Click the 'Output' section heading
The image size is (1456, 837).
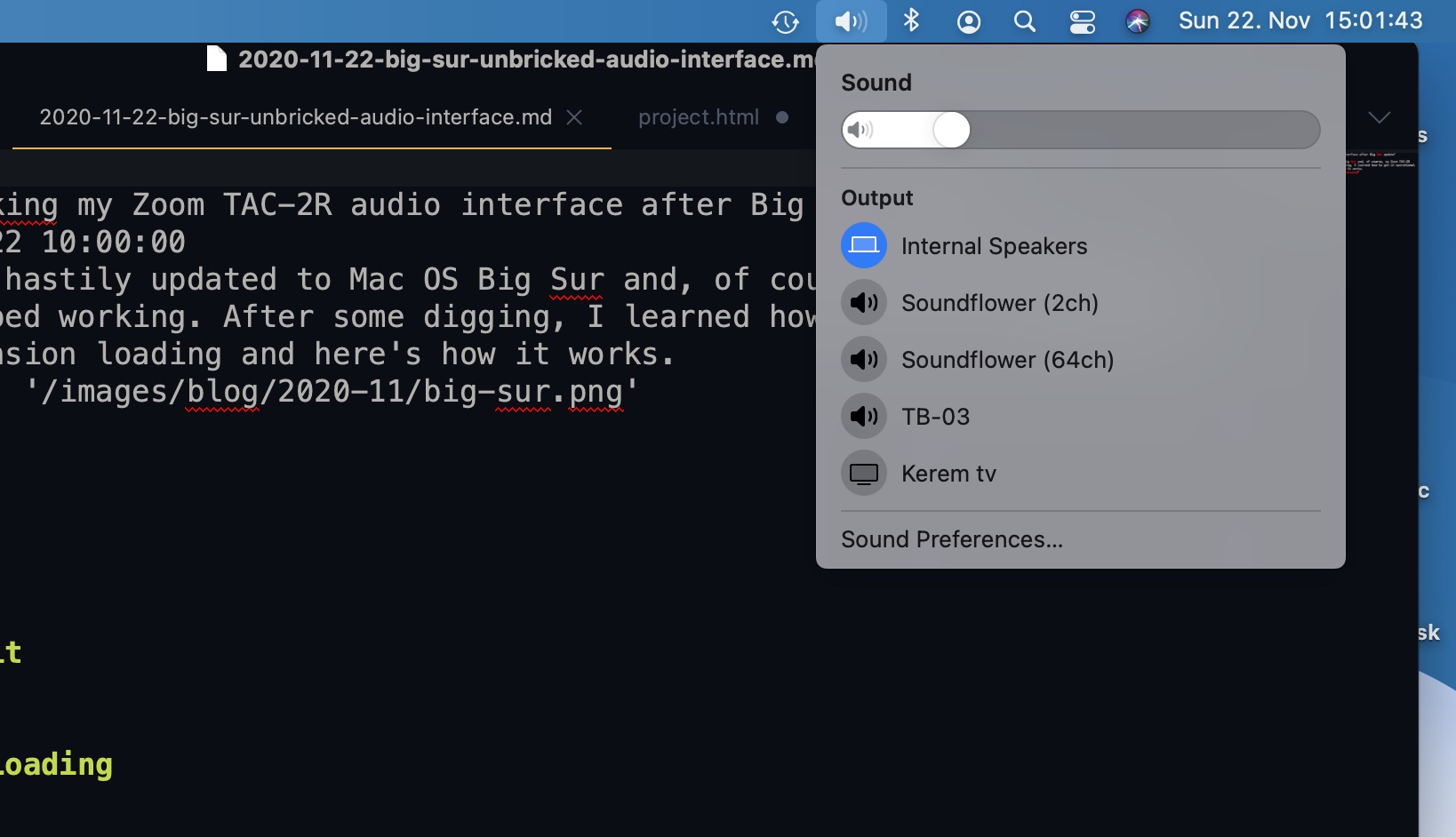click(x=876, y=198)
